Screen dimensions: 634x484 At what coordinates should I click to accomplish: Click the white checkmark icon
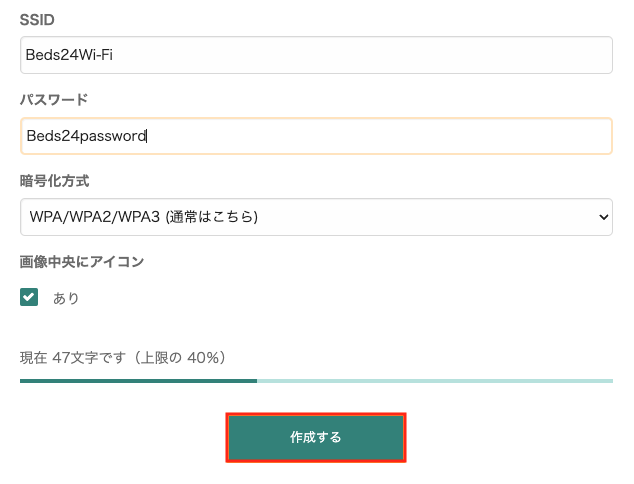(29, 297)
